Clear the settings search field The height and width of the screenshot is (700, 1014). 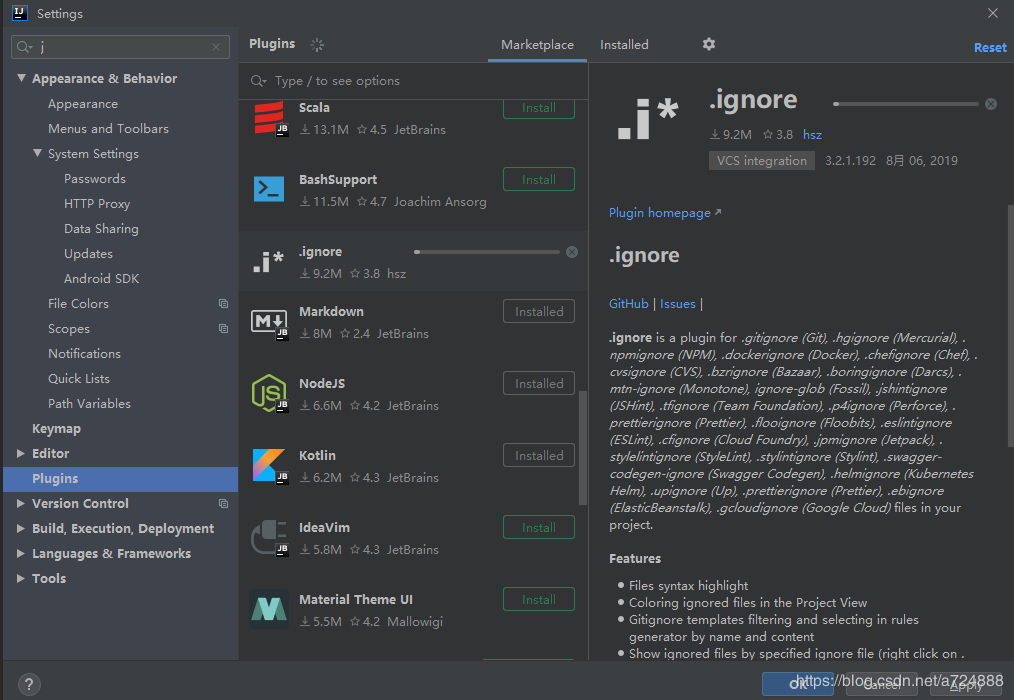[216, 47]
